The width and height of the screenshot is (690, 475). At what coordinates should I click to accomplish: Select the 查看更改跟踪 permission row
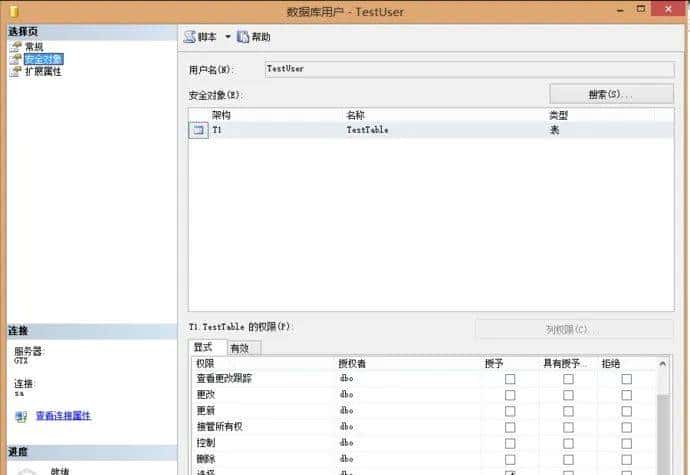point(424,379)
